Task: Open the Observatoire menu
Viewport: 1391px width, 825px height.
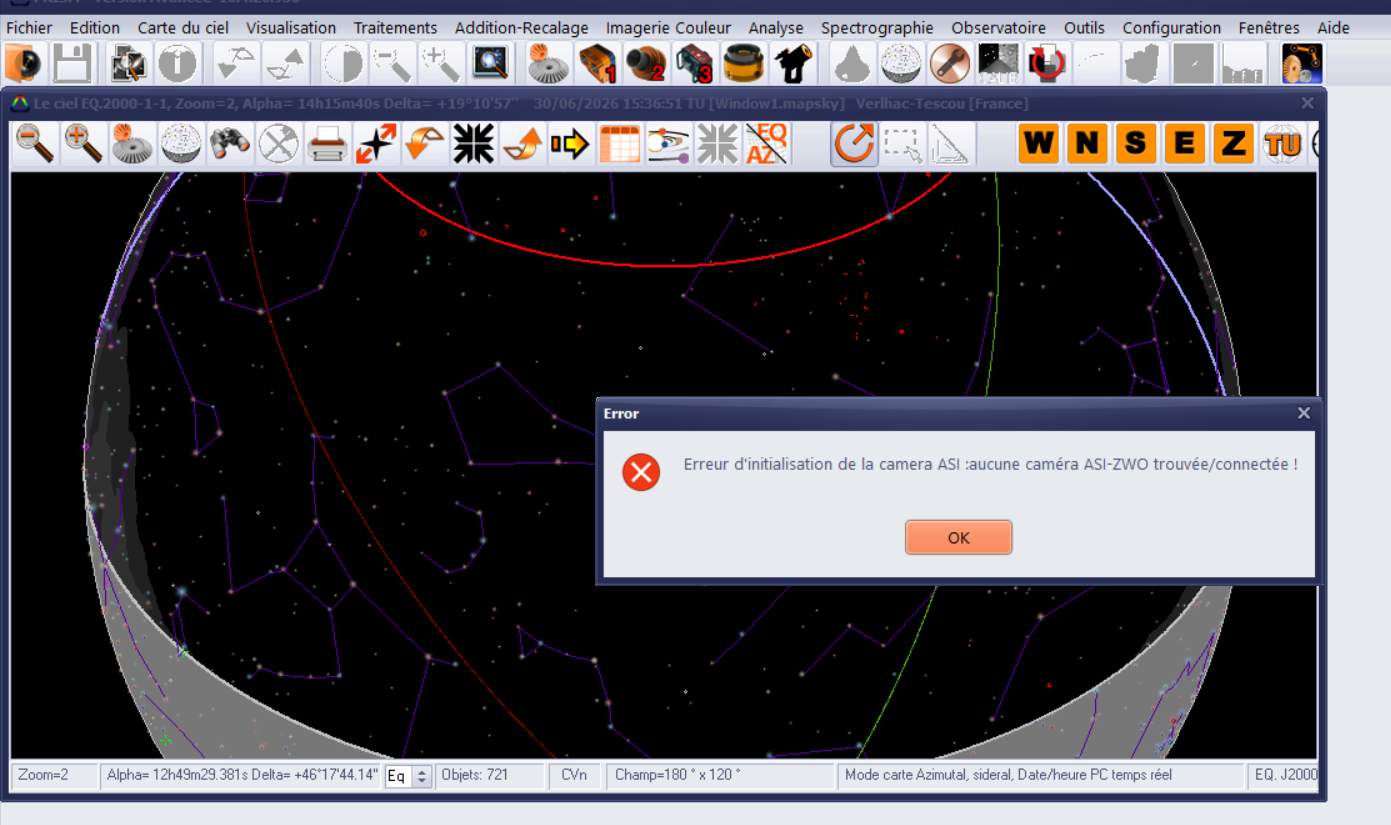Action: (x=999, y=28)
